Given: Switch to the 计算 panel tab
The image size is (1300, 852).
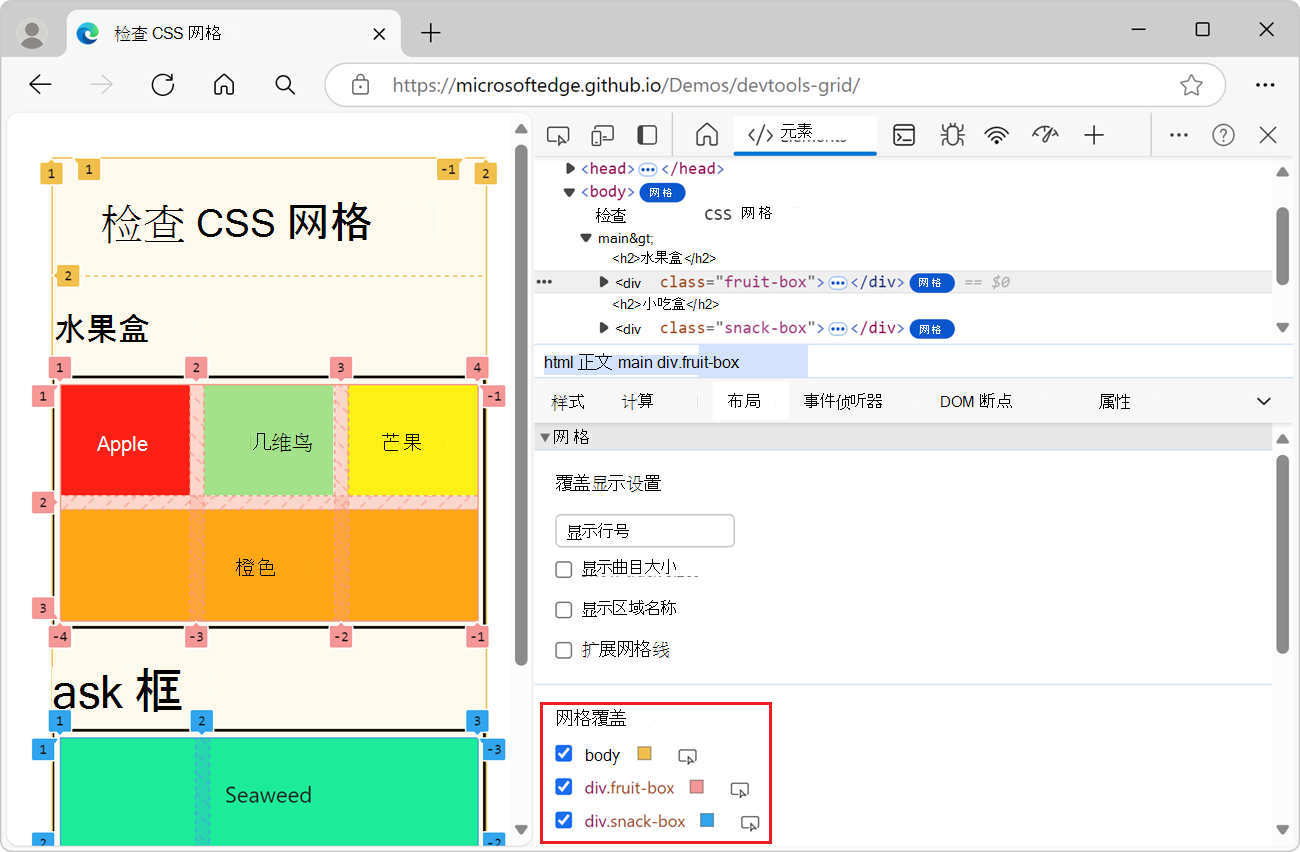Looking at the screenshot, I should tap(637, 401).
